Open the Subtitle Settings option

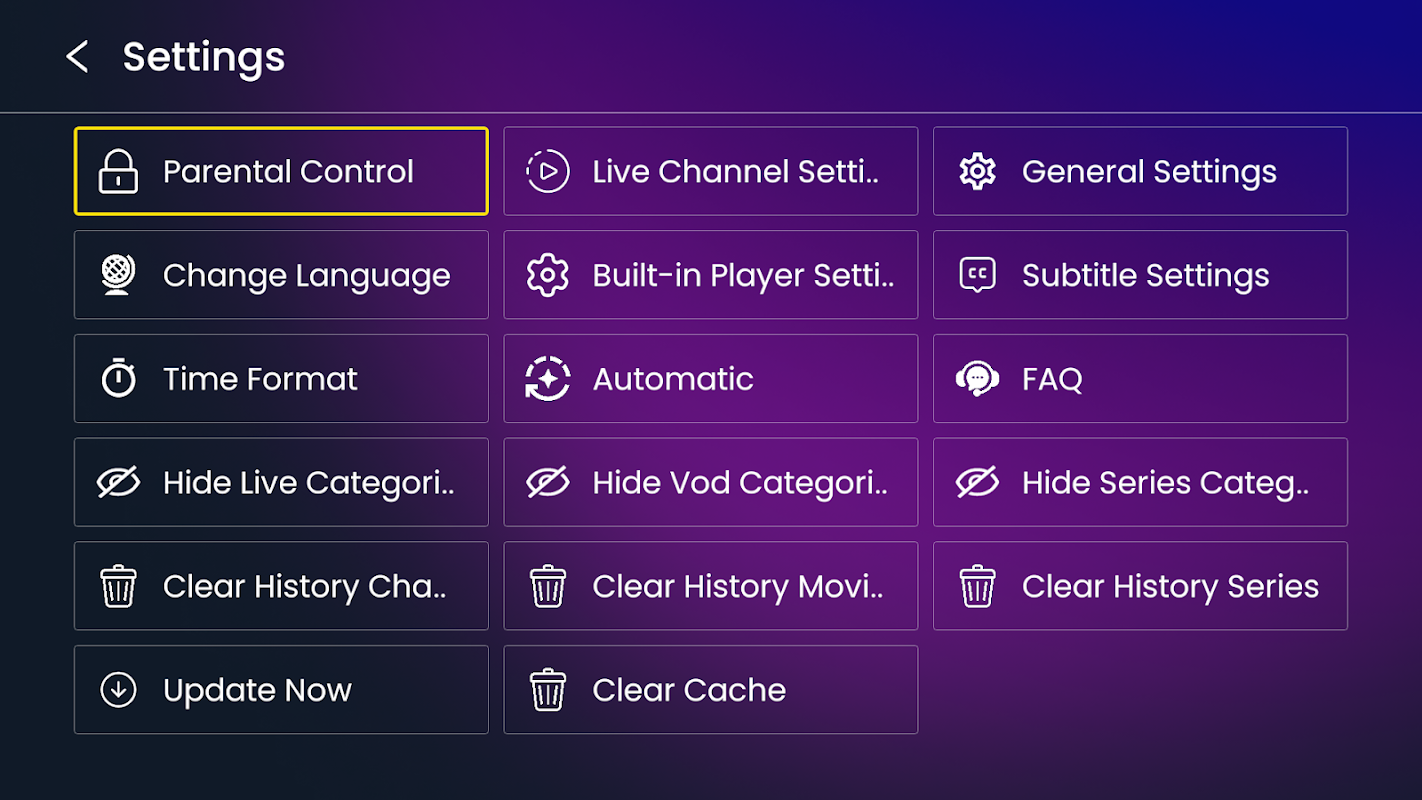point(1140,275)
